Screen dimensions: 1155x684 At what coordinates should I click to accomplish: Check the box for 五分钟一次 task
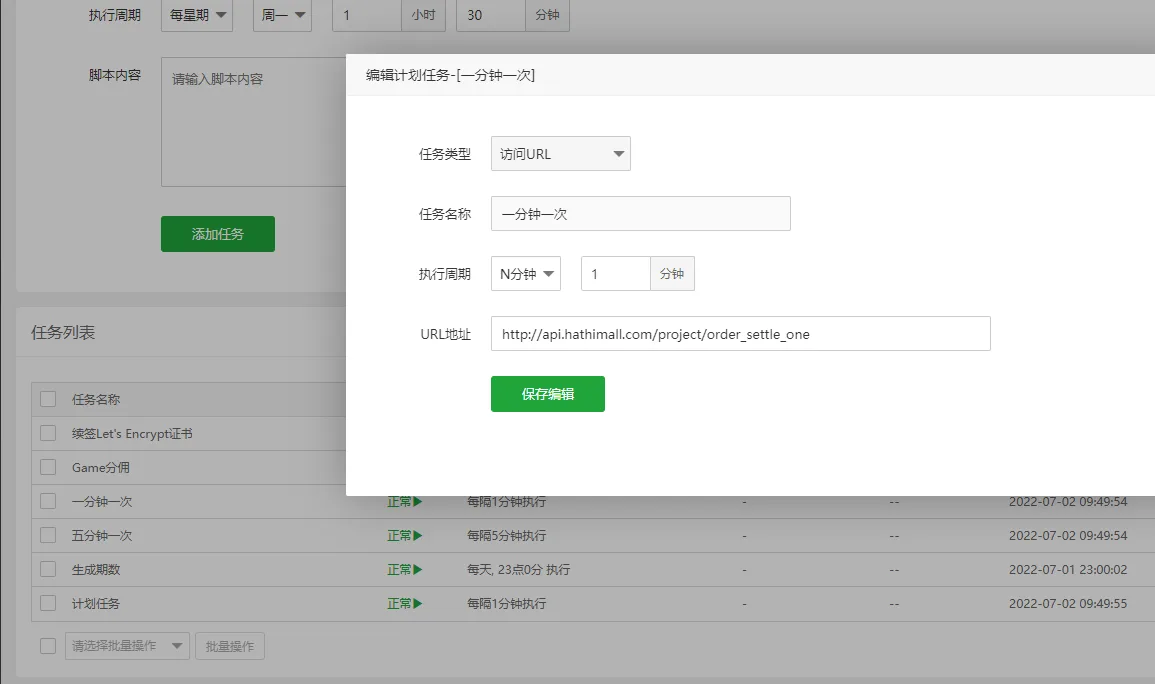point(48,535)
